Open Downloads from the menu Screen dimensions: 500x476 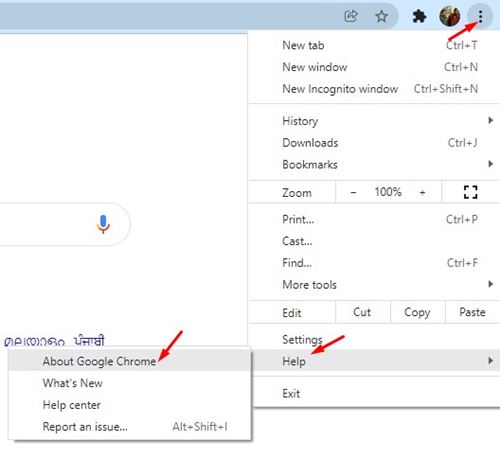[x=374, y=143]
